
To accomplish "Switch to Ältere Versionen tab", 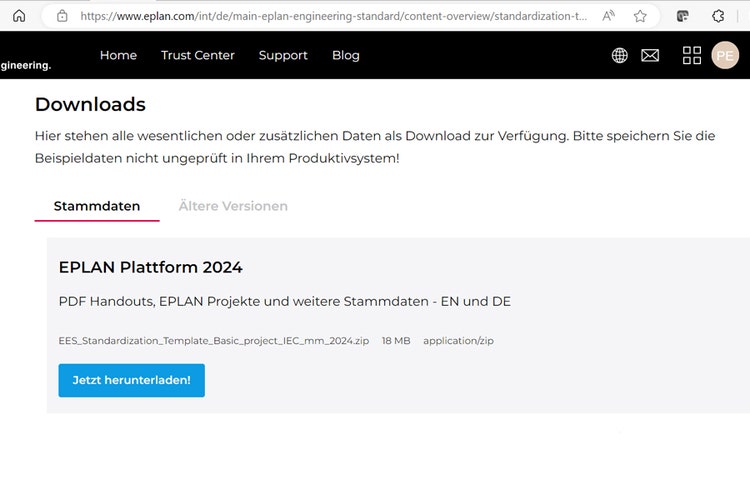I will pos(233,206).
